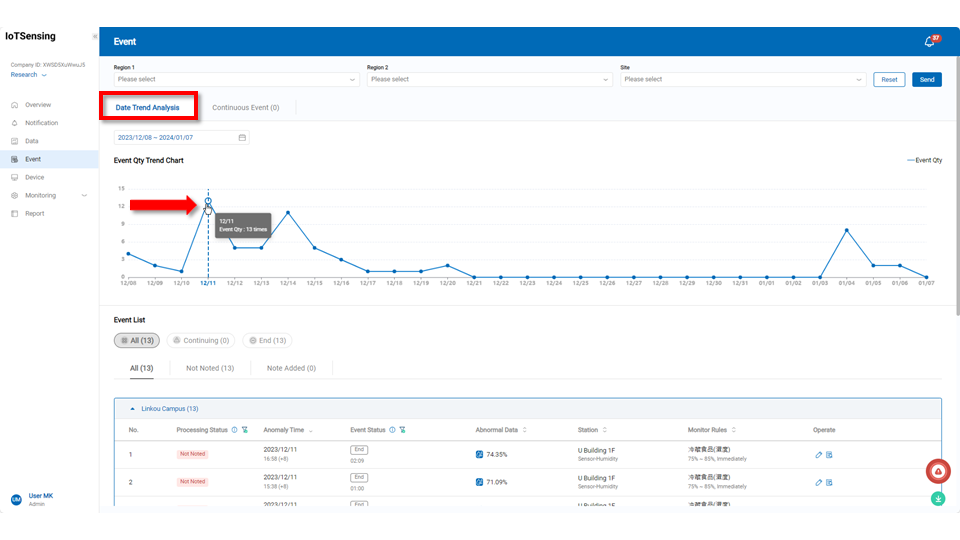Open the notification bell in header

coord(929,42)
